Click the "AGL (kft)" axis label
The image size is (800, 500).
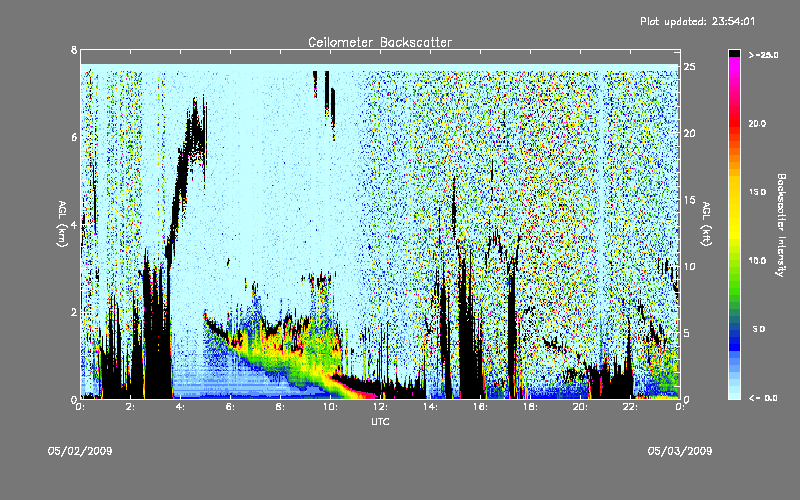[x=707, y=224]
